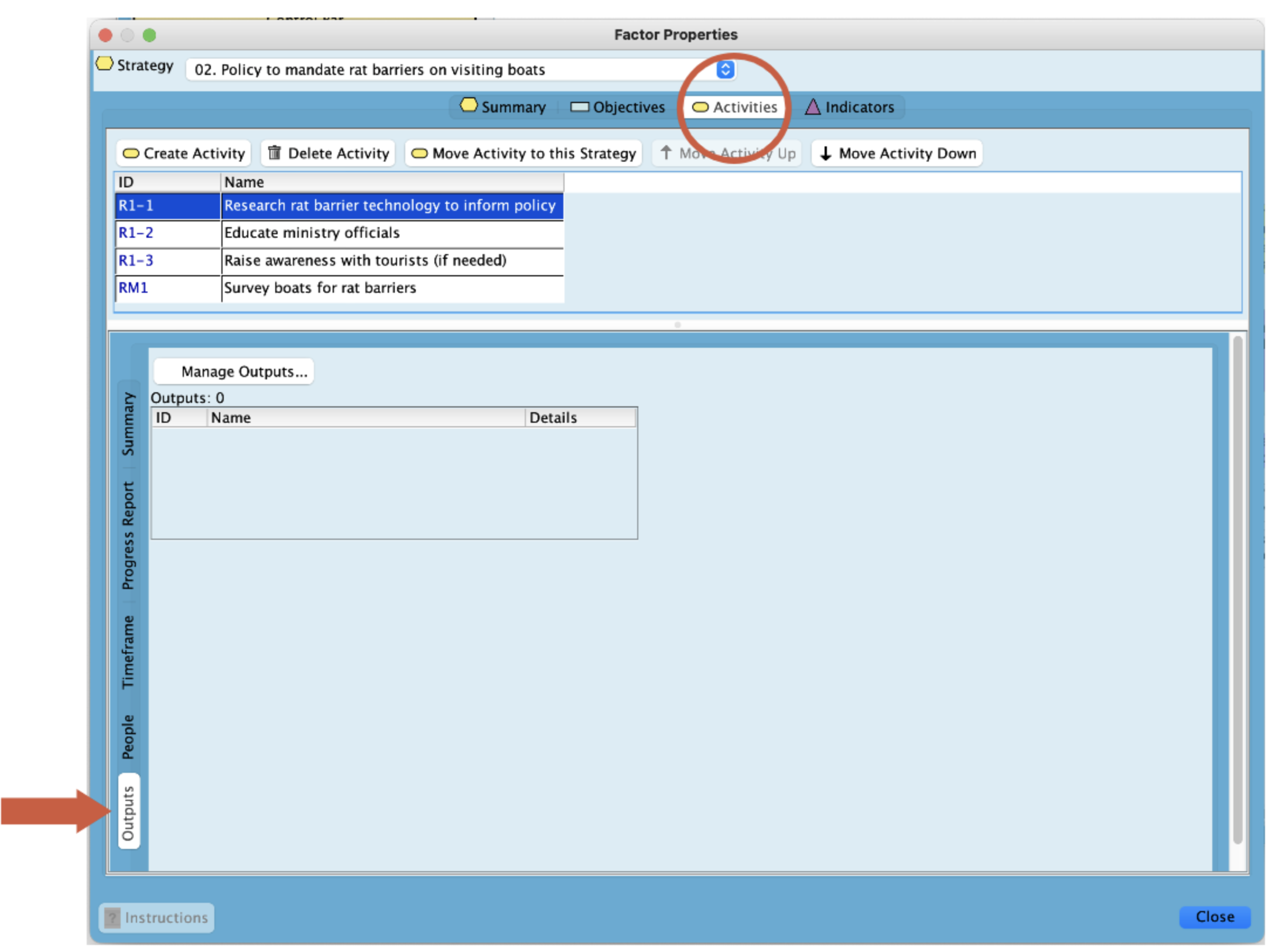Select the Educate ministry officials activity row
The width and height of the screenshot is (1272, 952).
coord(340,233)
